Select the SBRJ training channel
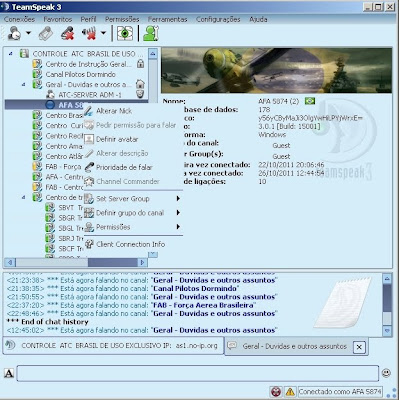Image resolution: width=399 pixels, height=400 pixels. point(70,239)
